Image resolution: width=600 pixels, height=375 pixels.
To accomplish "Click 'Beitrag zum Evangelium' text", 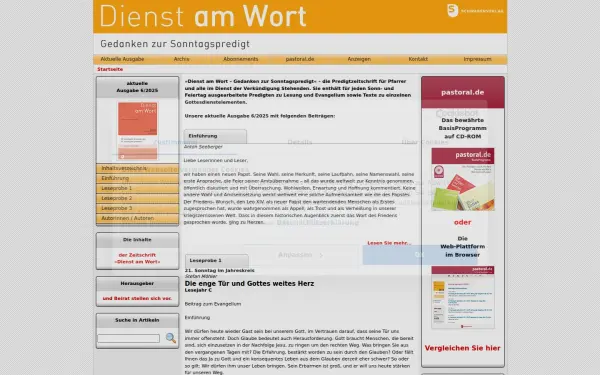I will point(213,304).
